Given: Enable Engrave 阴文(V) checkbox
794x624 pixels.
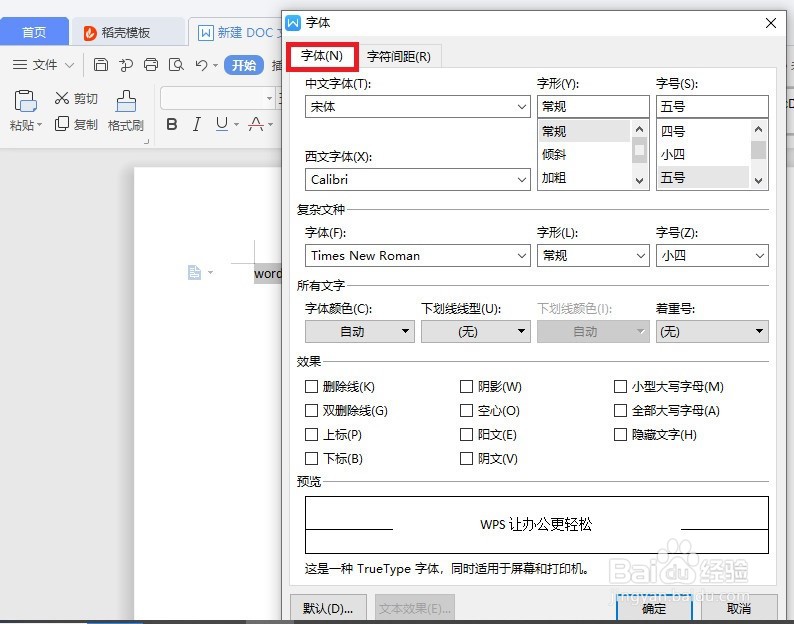Looking at the screenshot, I should pos(466,458).
